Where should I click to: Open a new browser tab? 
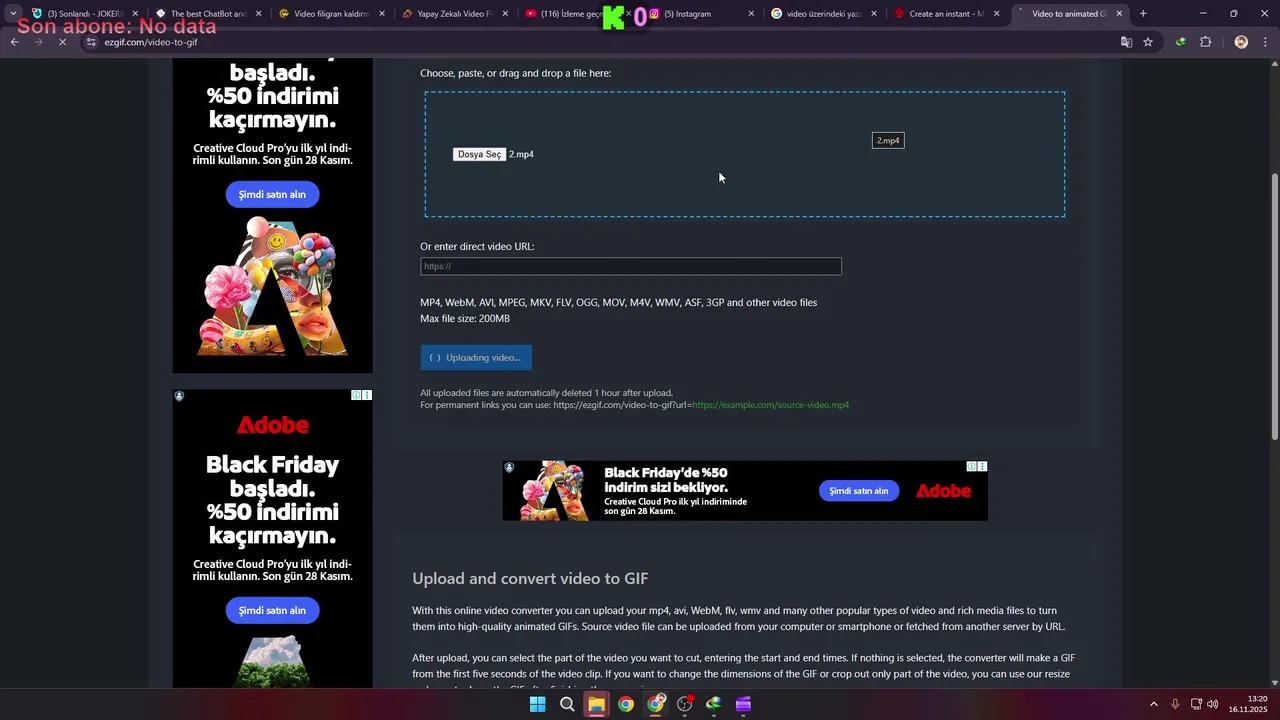[1143, 14]
